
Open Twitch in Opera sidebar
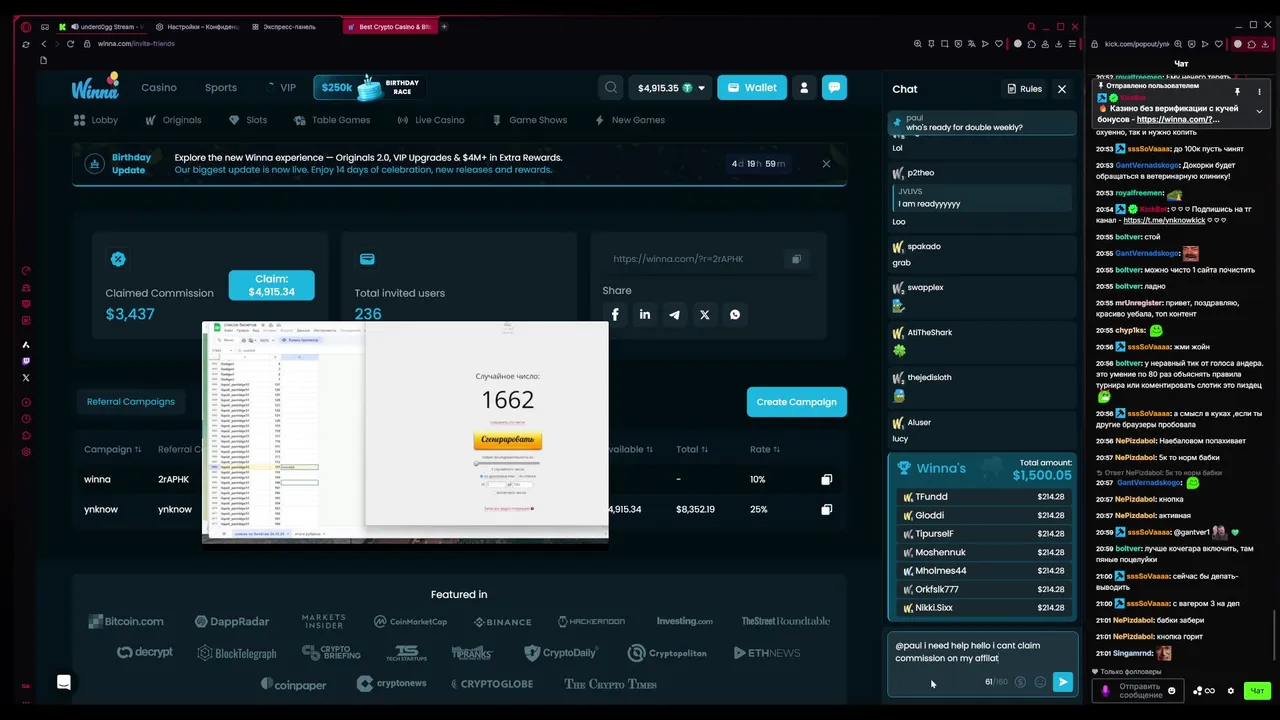(x=26, y=361)
